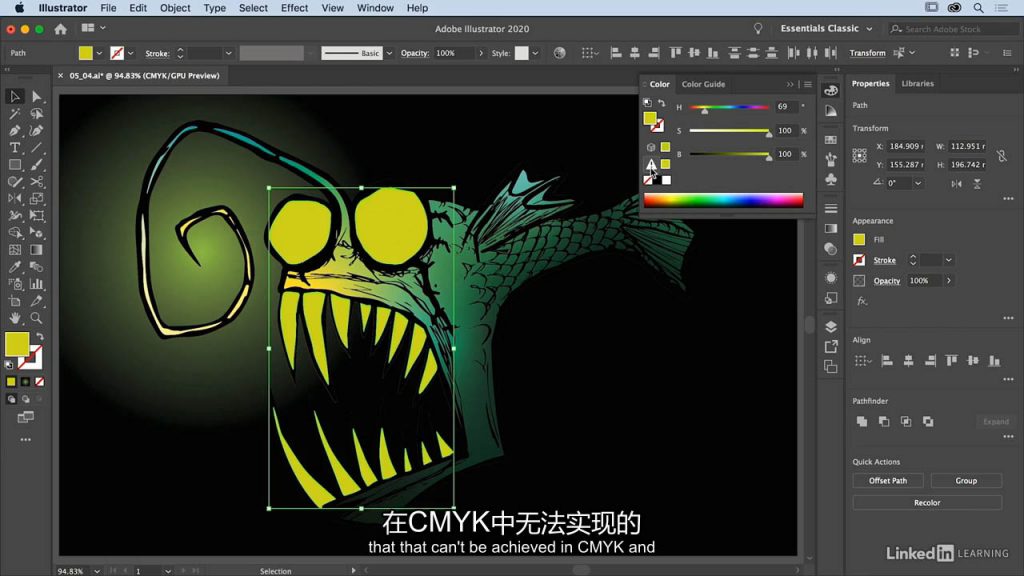Swap fill and stroke in toolbar

coord(40,336)
